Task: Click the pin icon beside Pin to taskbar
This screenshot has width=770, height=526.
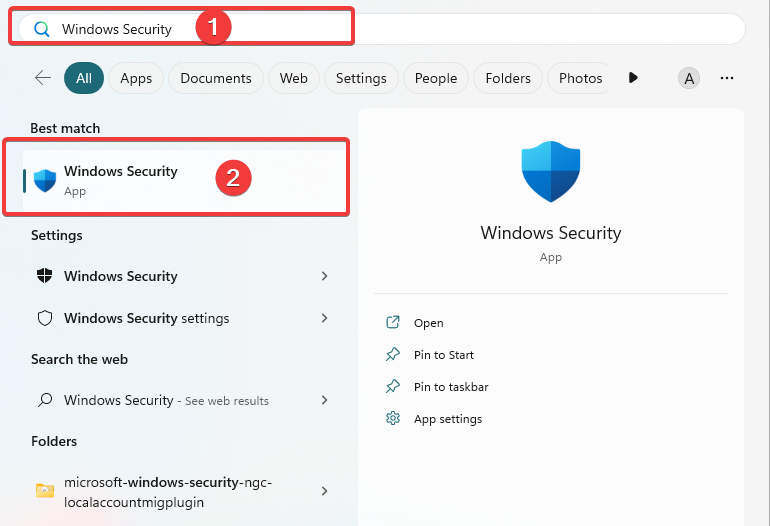Action: pos(393,386)
